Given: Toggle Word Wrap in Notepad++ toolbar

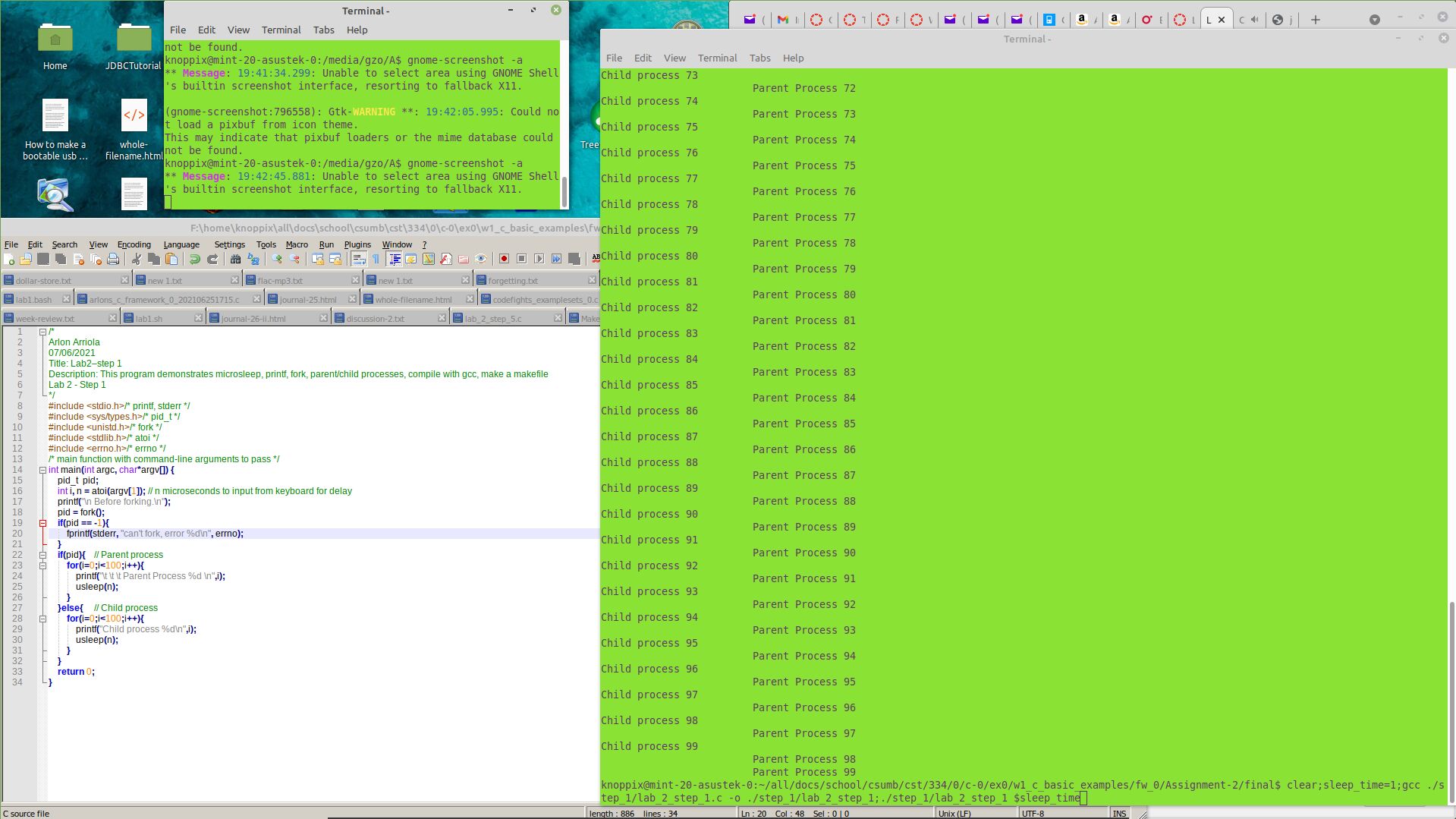Looking at the screenshot, I should click(x=359, y=260).
